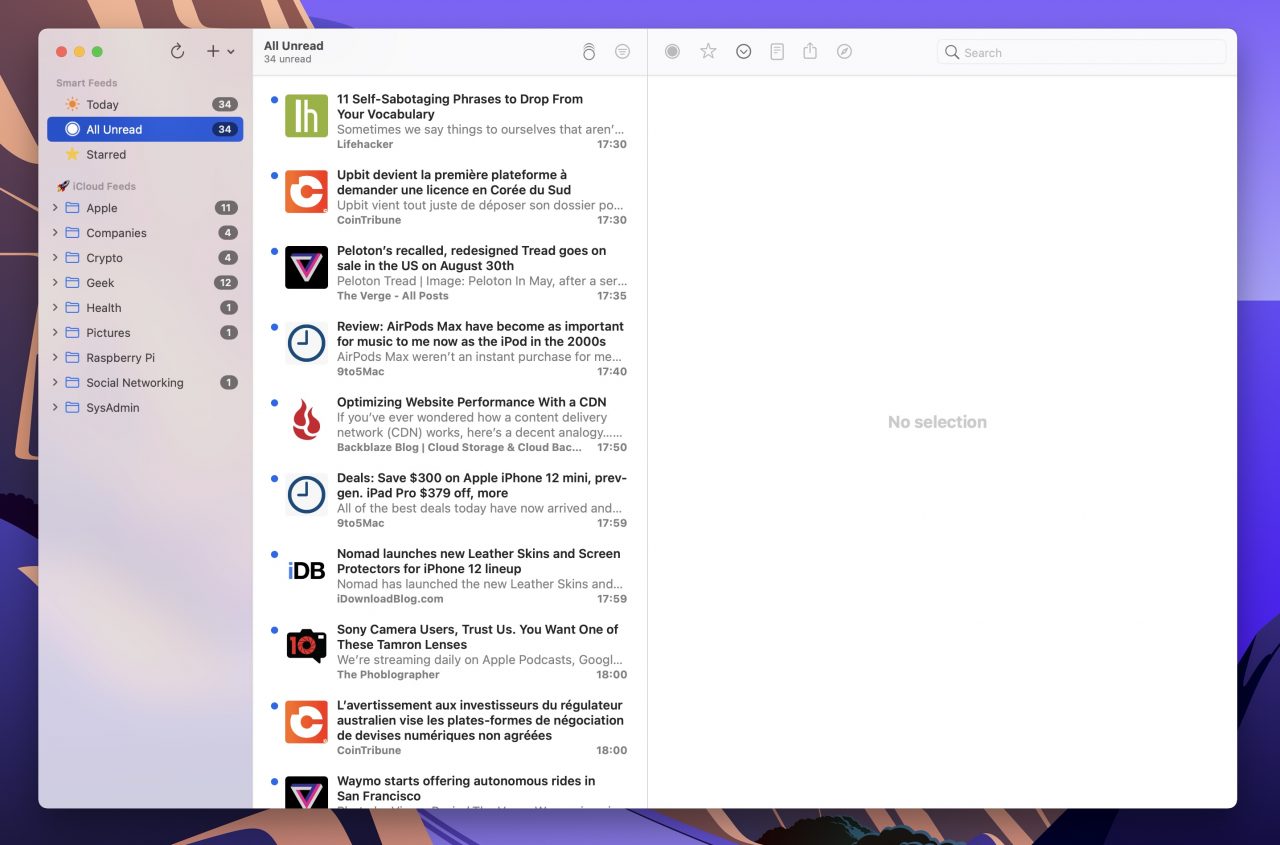Refresh all feeds with the reload icon
Screen dimensions: 1280x845
tap(177, 51)
